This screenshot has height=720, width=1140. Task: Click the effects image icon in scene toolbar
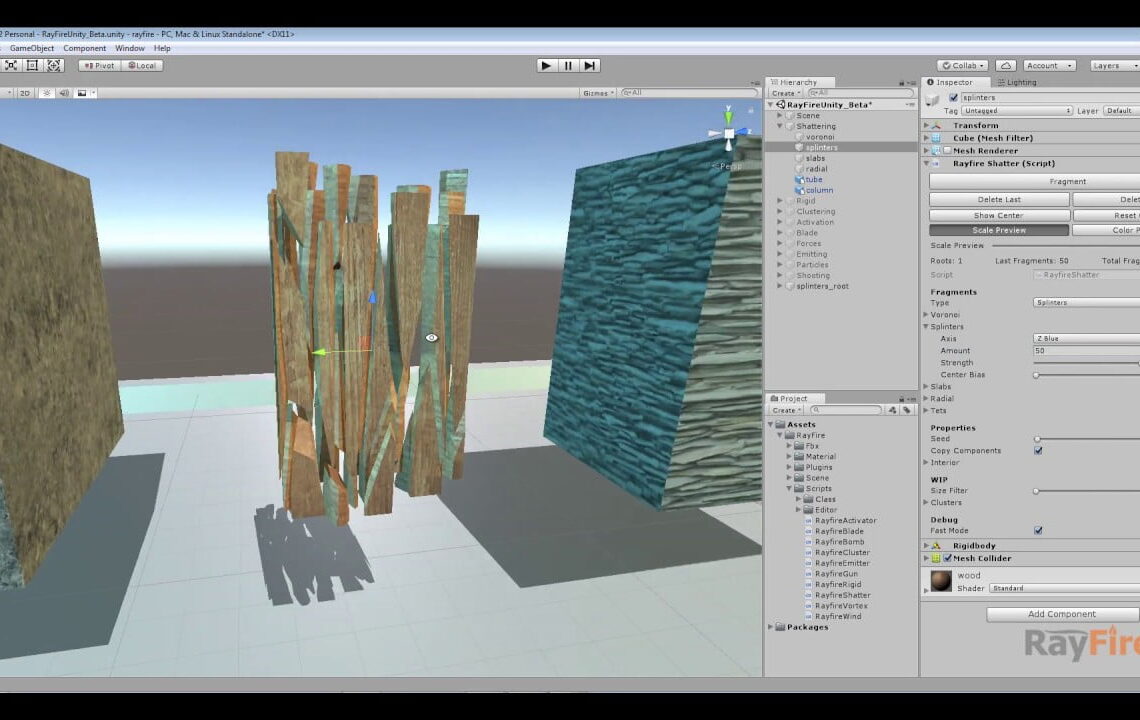coord(82,93)
